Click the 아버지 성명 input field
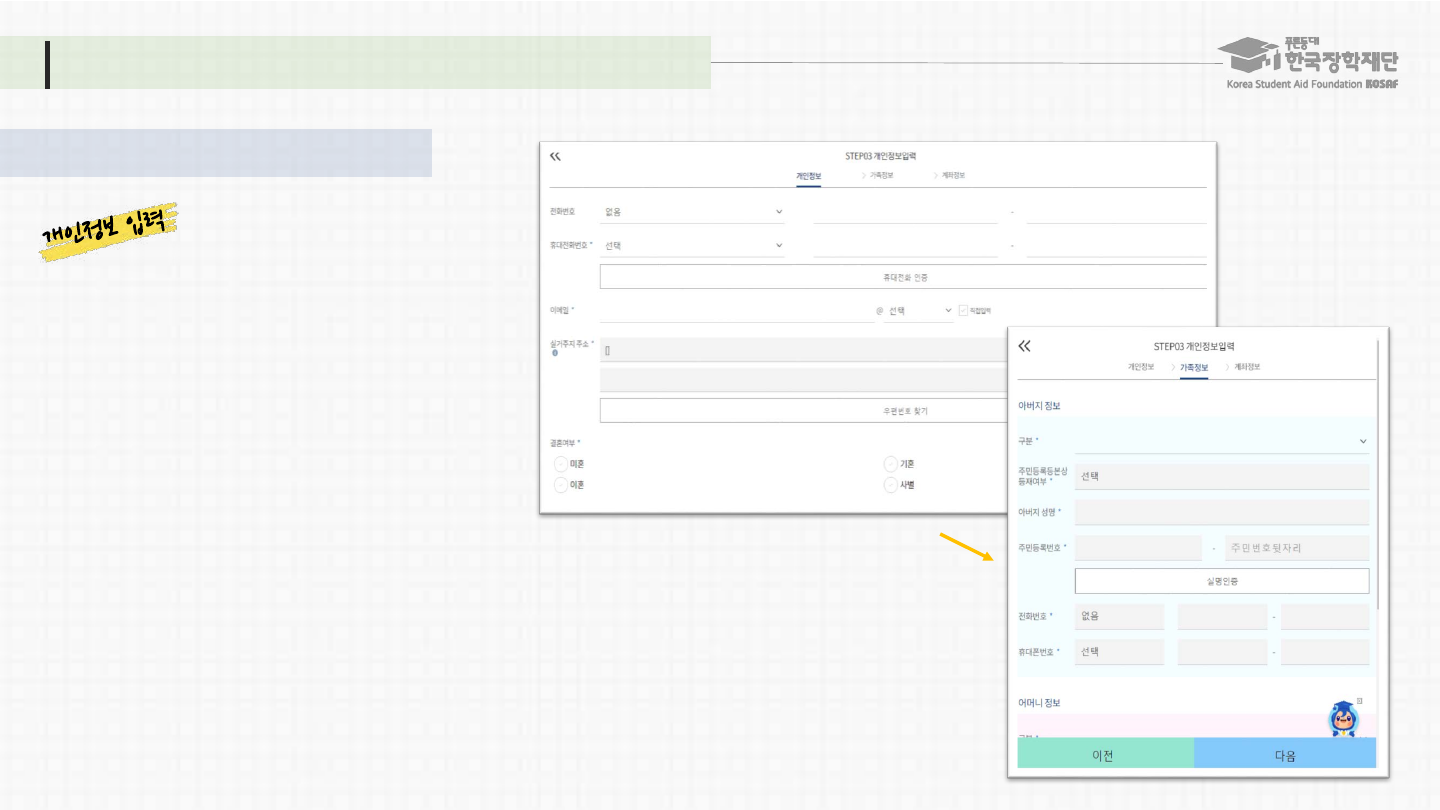This screenshot has width=1440, height=810. 1221,513
